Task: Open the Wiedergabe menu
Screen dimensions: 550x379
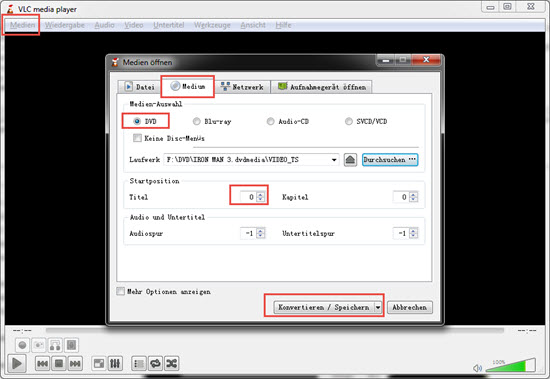Action: (x=65, y=25)
